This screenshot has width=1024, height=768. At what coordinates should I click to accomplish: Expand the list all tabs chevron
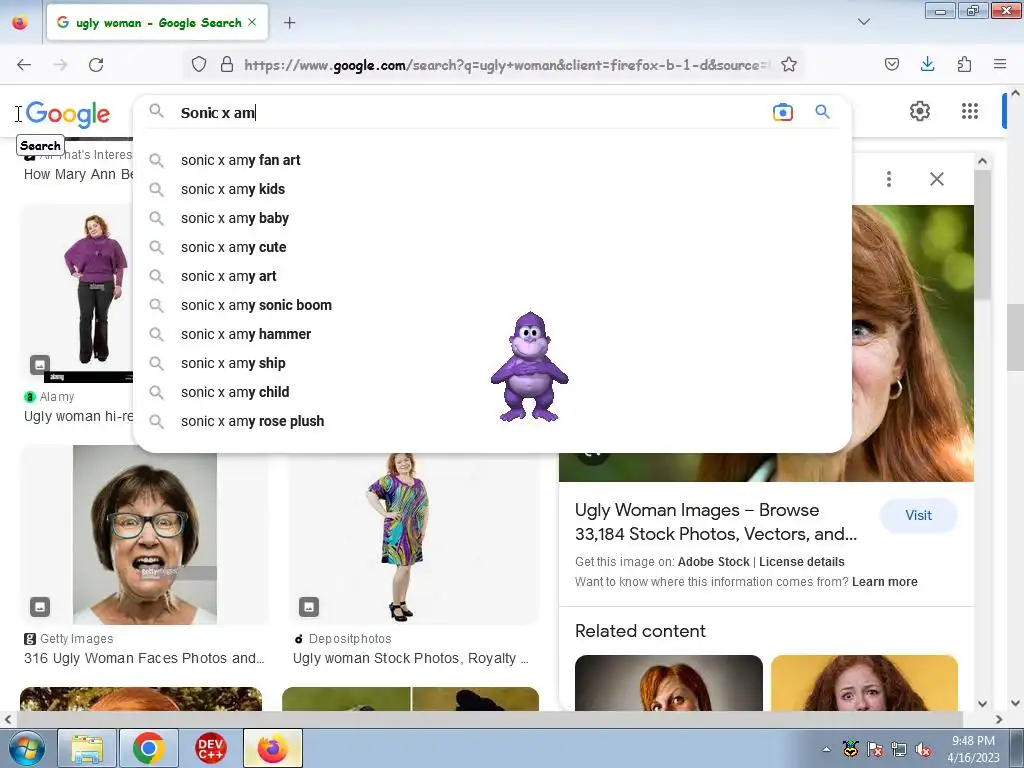(x=863, y=22)
